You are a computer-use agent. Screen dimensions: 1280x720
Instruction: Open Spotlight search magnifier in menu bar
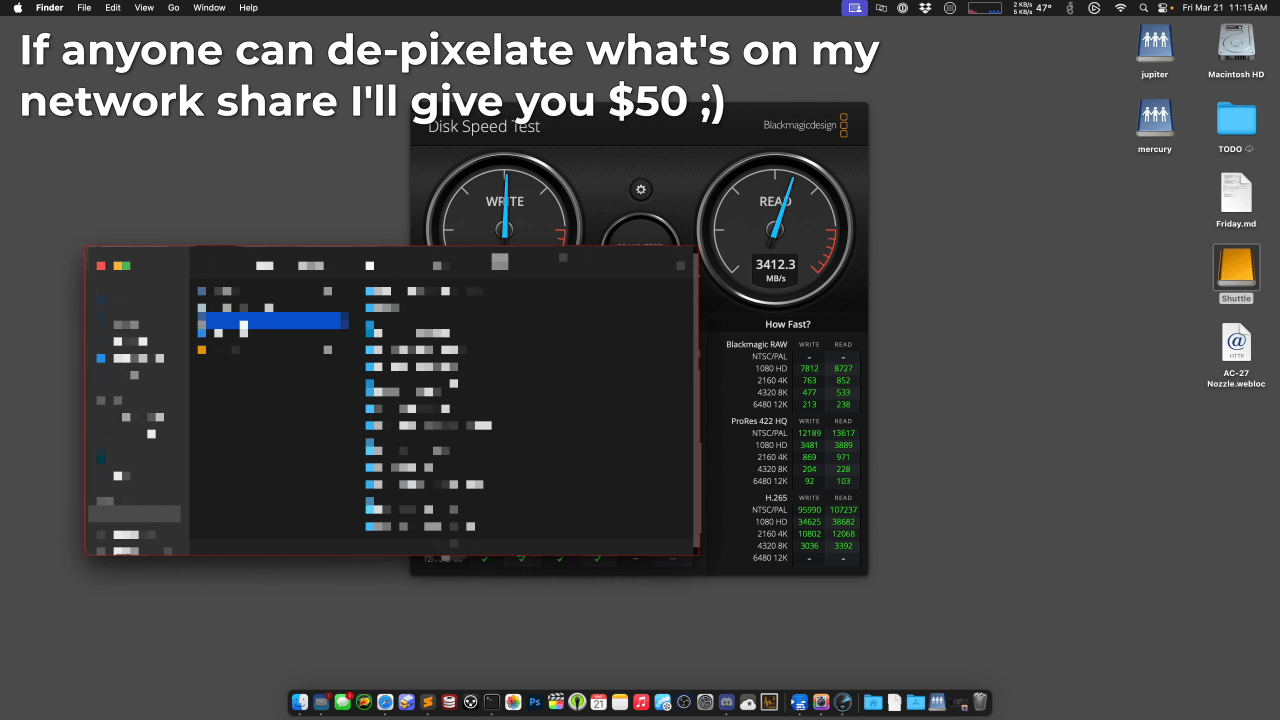coord(1143,7)
